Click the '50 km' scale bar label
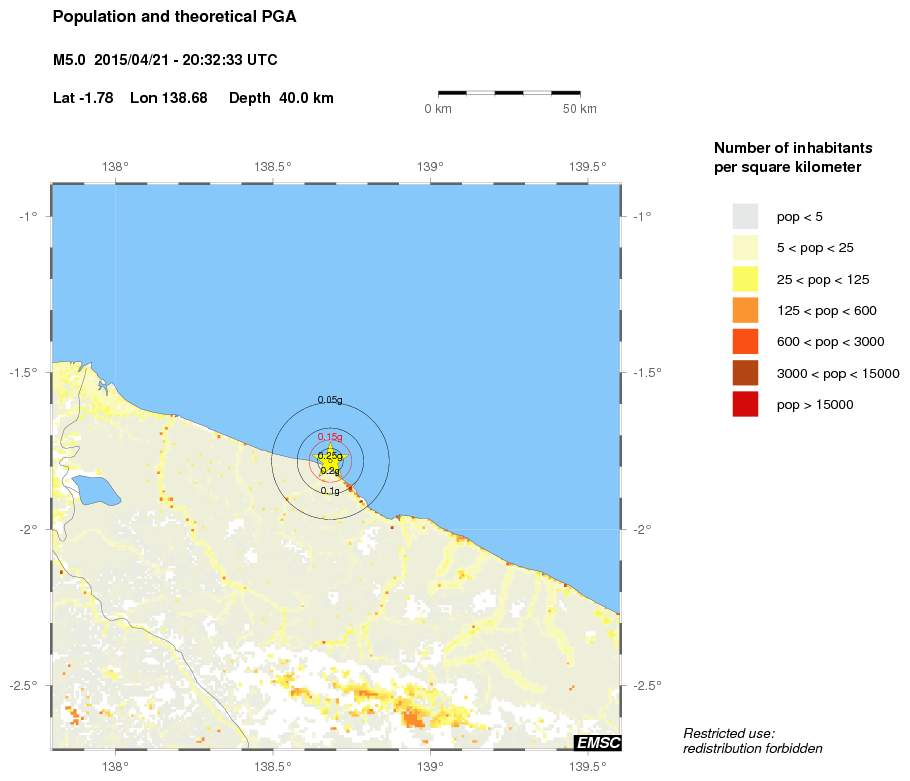 pos(580,109)
